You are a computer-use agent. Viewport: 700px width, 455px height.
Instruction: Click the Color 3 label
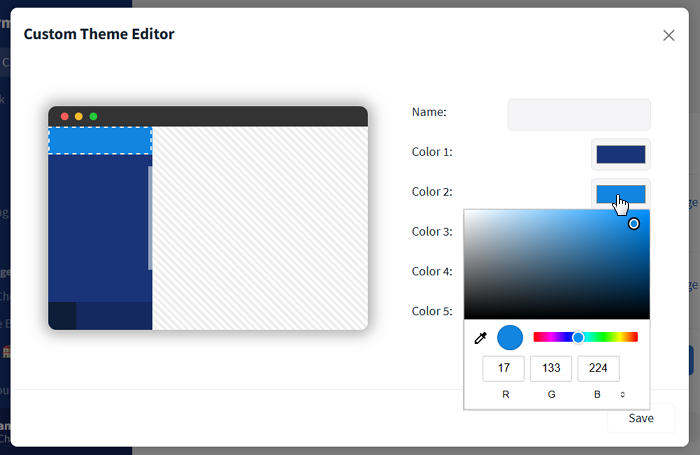tap(432, 232)
